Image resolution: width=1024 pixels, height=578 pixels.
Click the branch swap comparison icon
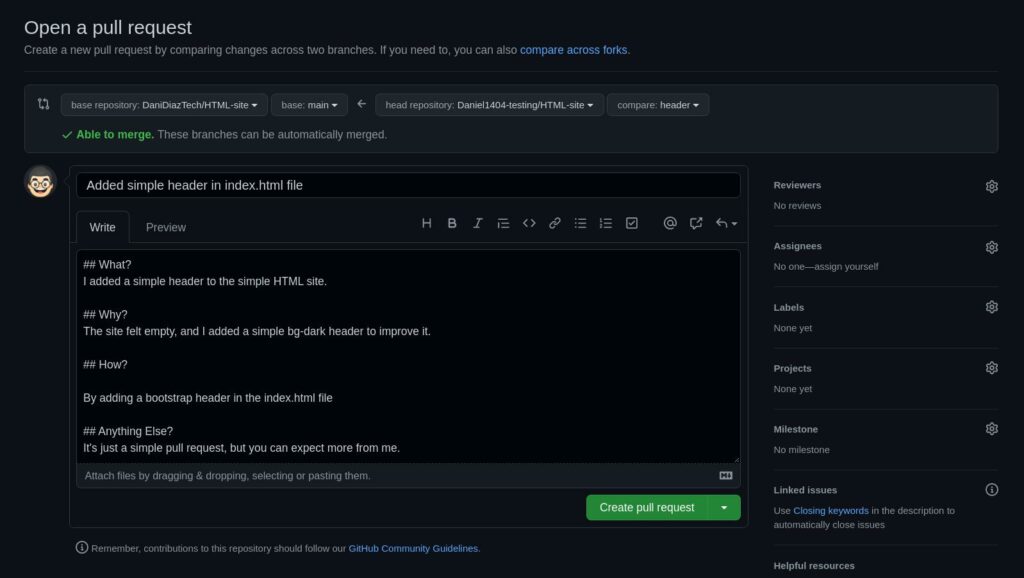tap(42, 104)
